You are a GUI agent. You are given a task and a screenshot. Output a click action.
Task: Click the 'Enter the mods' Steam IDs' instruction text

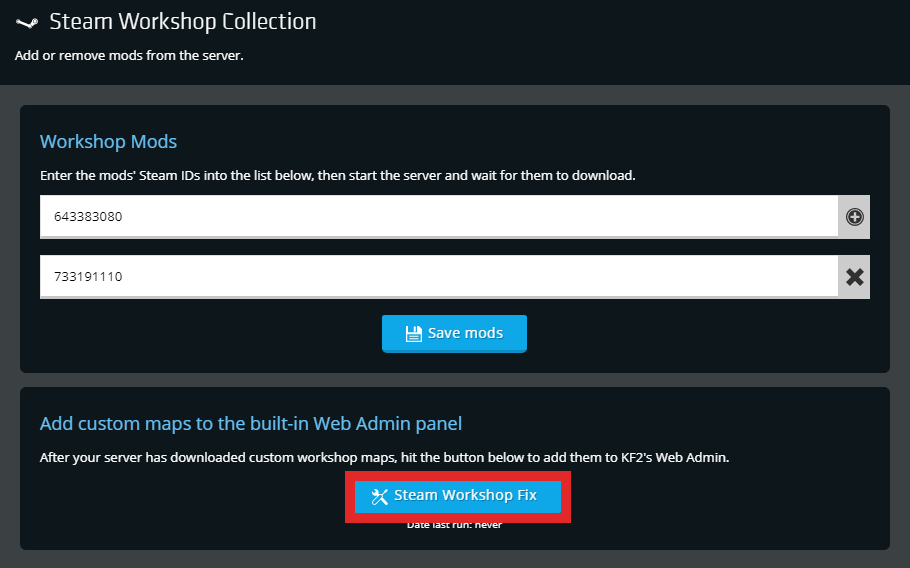coord(337,176)
